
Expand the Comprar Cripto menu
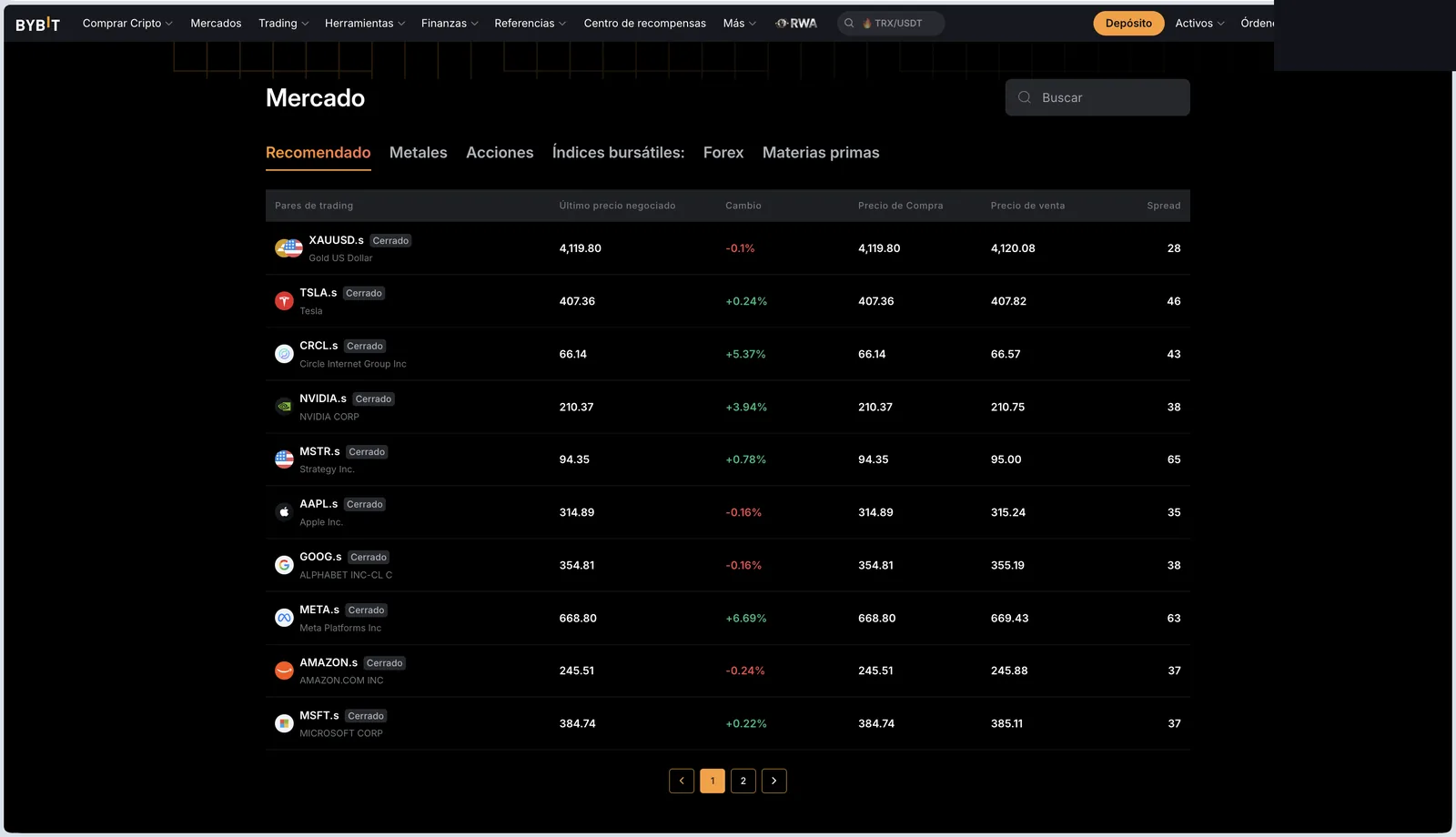[x=127, y=24]
